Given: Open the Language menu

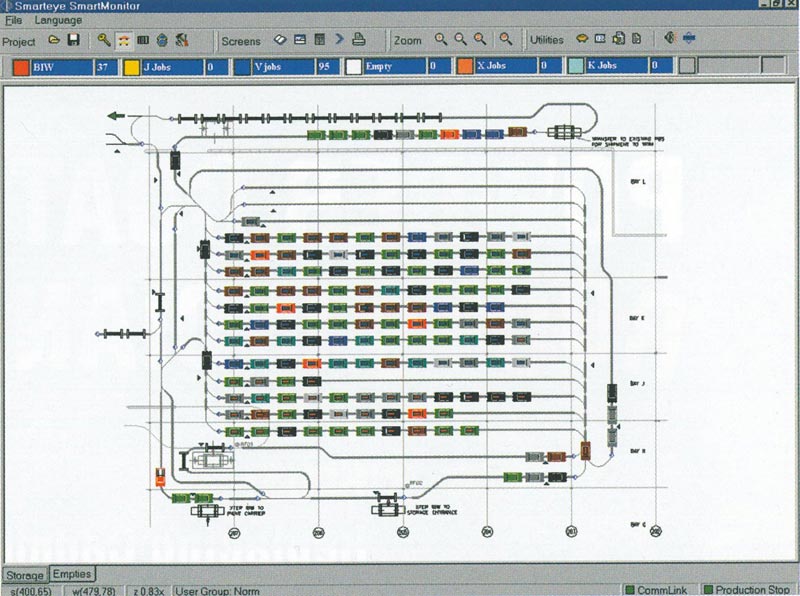Looking at the screenshot, I should (x=58, y=20).
